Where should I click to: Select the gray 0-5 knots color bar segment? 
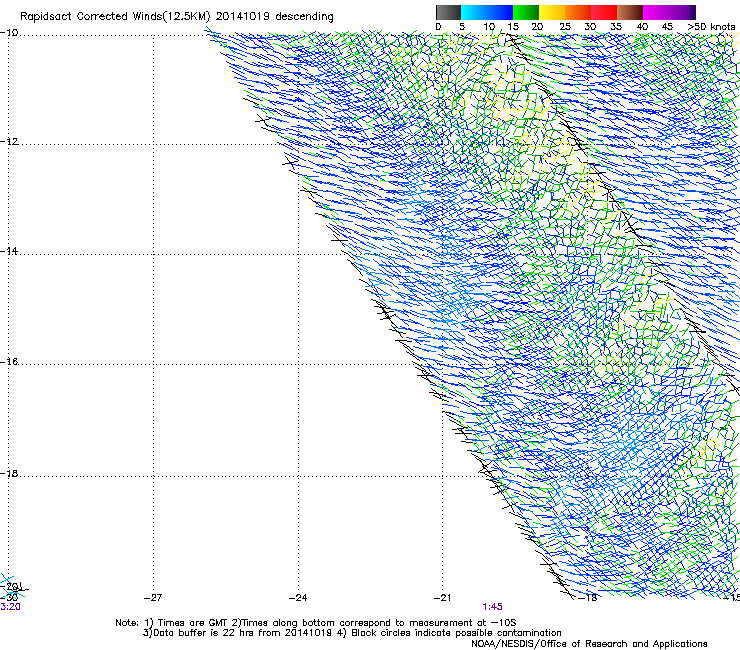(448, 12)
